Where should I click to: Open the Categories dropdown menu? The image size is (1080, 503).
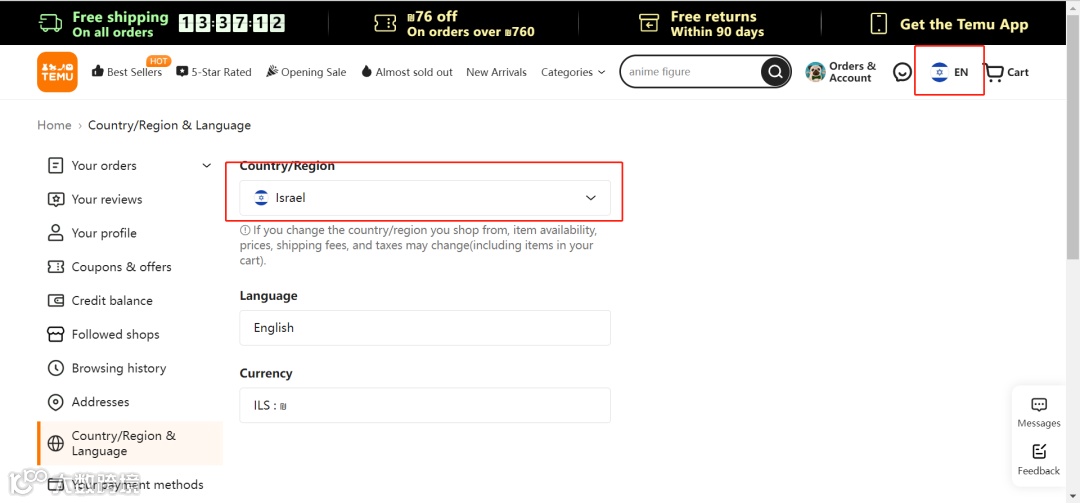[x=573, y=72]
